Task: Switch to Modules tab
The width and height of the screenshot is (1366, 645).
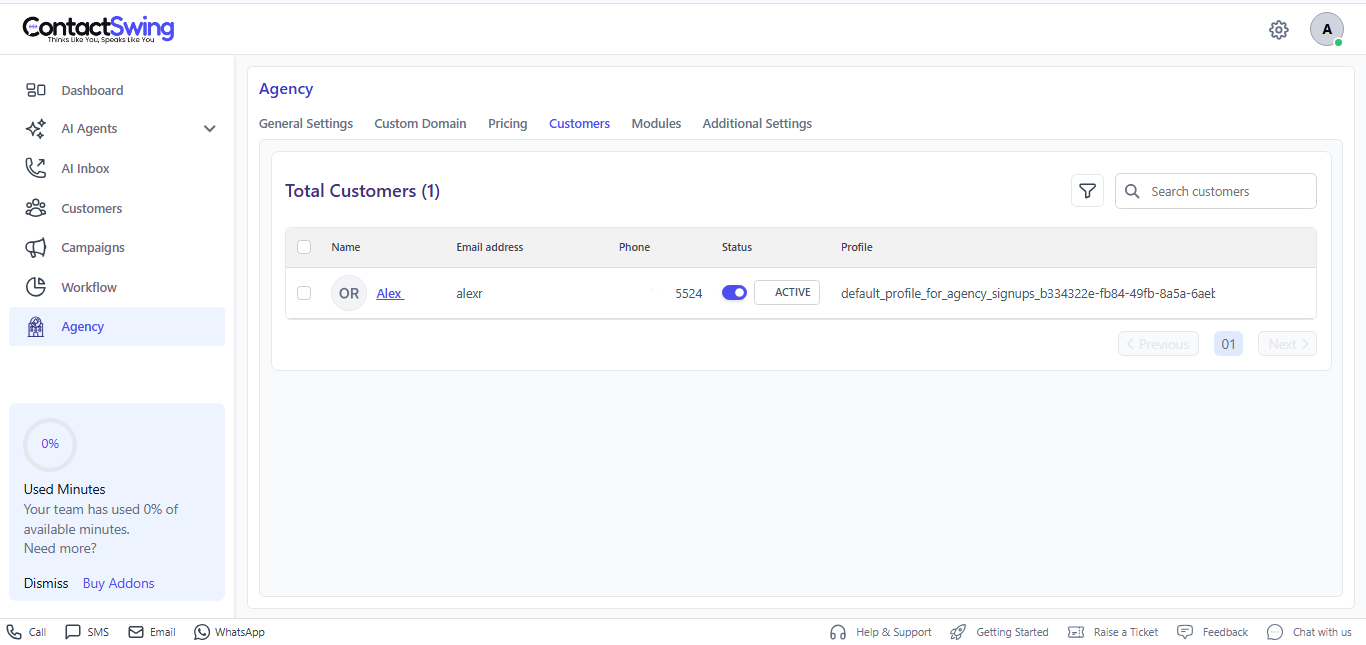Action: 656,124
